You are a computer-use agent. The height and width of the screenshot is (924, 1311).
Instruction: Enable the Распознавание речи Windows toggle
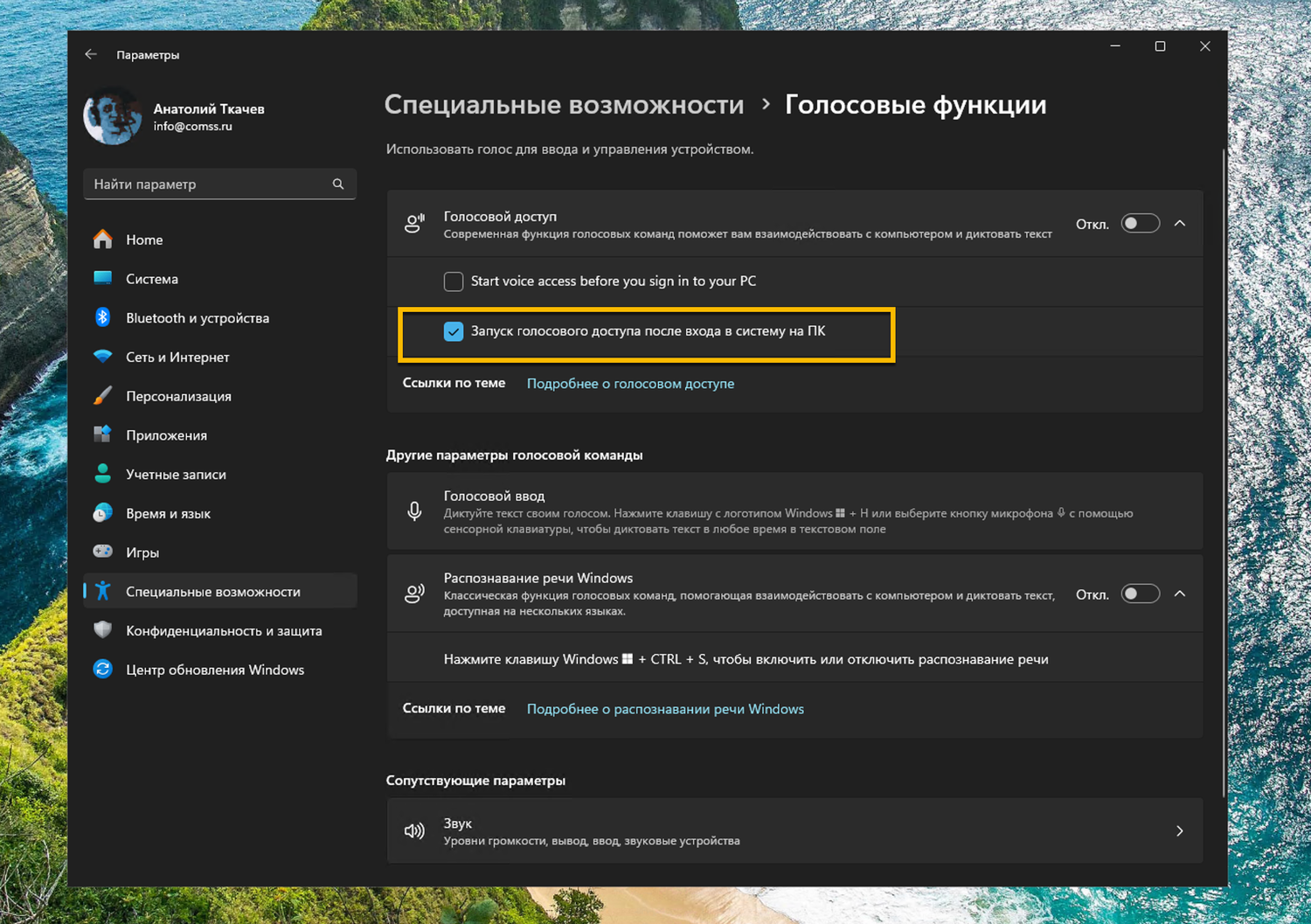[x=1140, y=594]
